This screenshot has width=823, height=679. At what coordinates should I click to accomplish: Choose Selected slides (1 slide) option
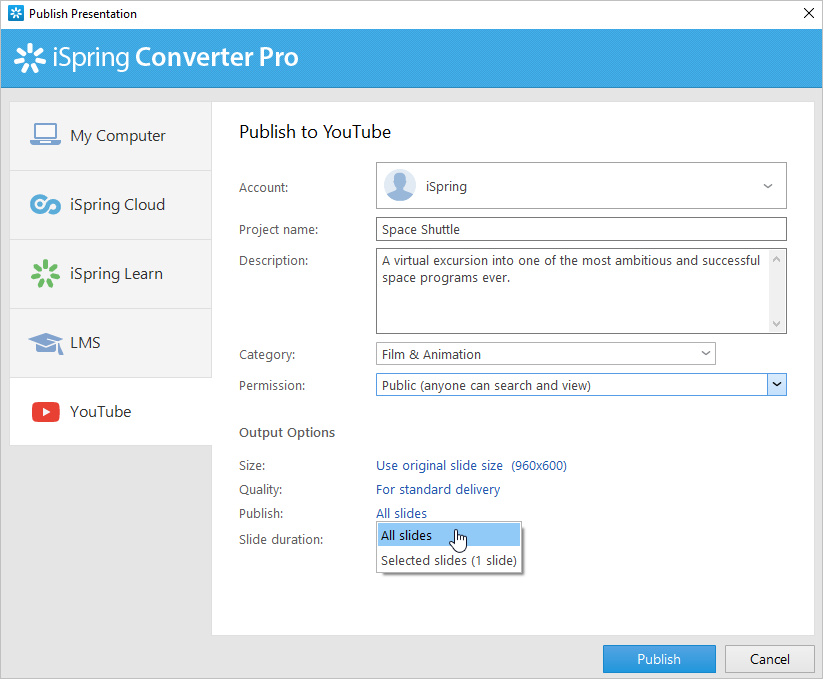[x=449, y=560]
